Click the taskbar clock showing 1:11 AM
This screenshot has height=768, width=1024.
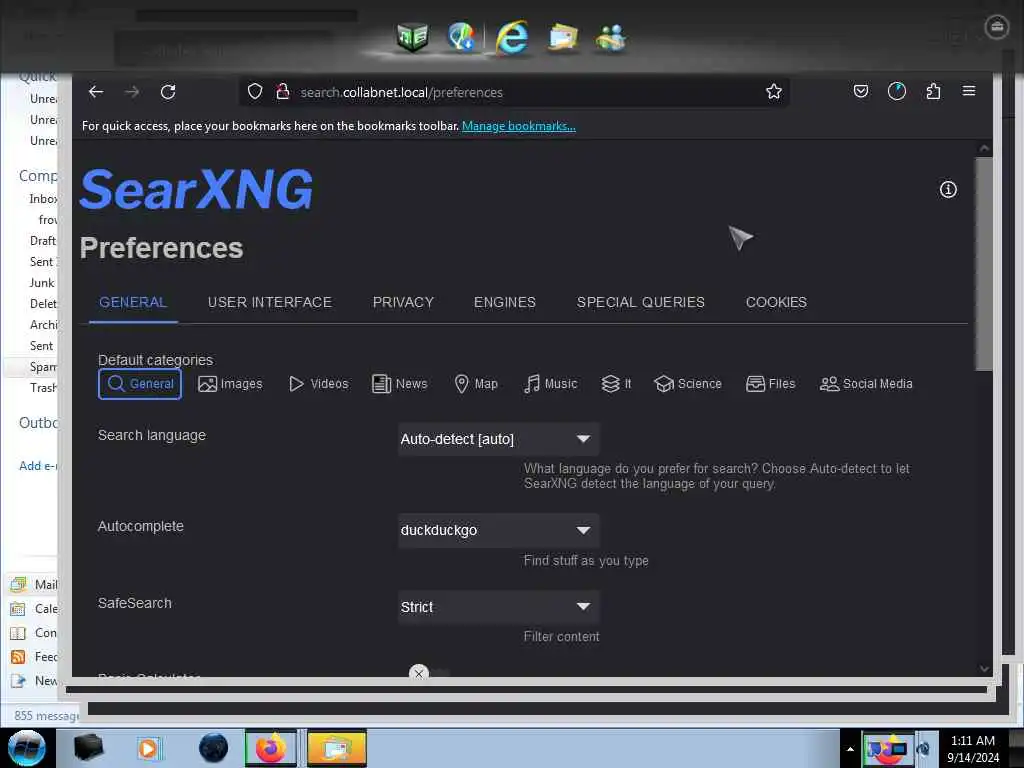click(x=973, y=749)
